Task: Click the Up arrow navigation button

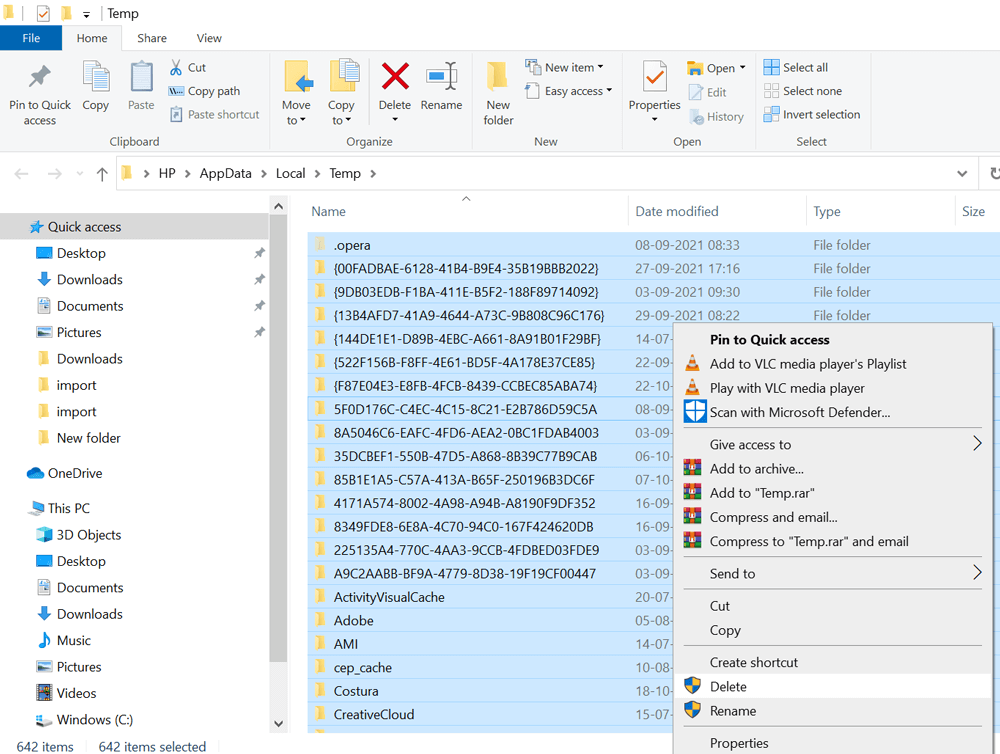Action: pyautogui.click(x=102, y=174)
